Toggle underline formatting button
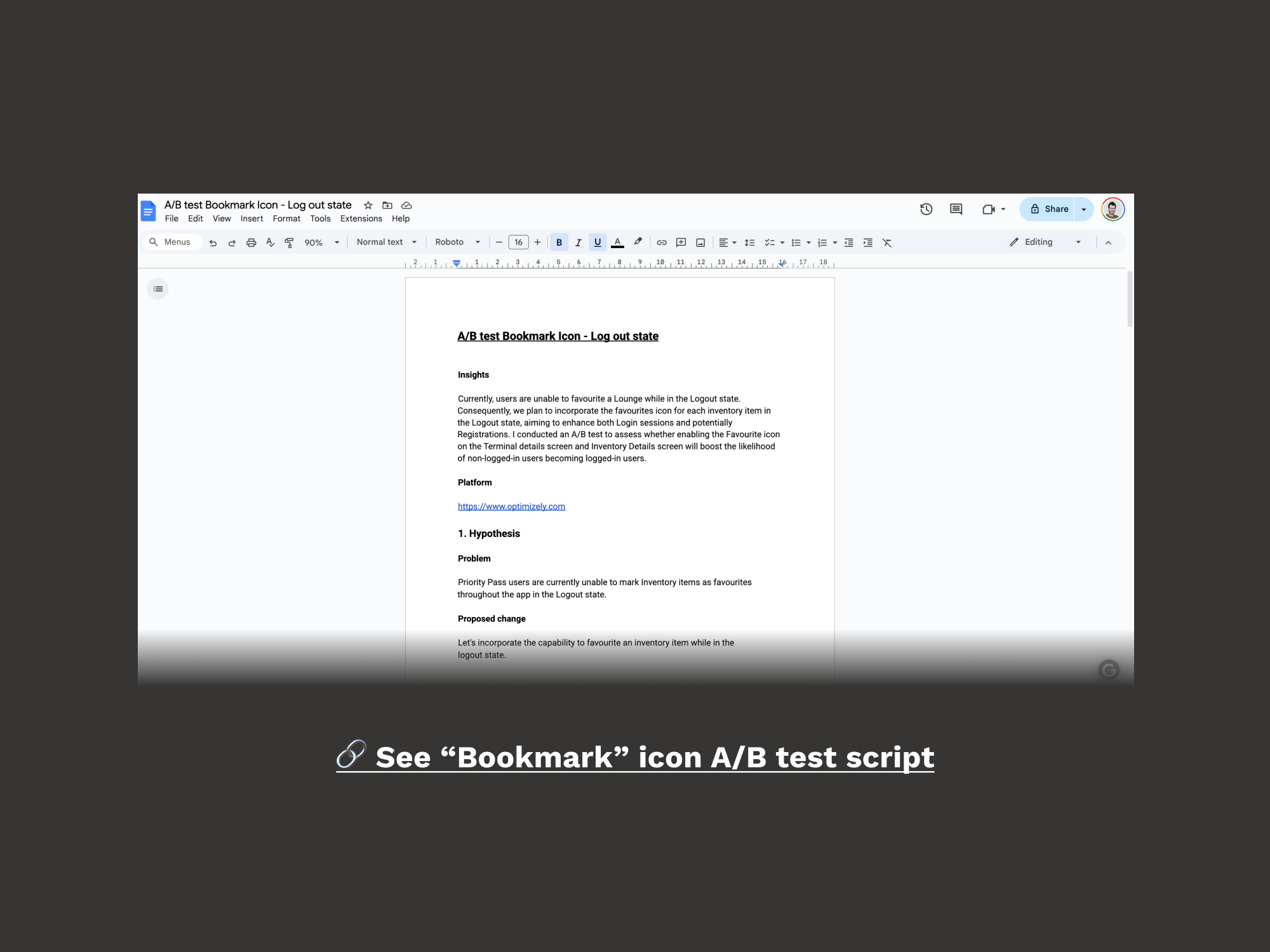Image resolution: width=1270 pixels, height=952 pixels. click(598, 242)
